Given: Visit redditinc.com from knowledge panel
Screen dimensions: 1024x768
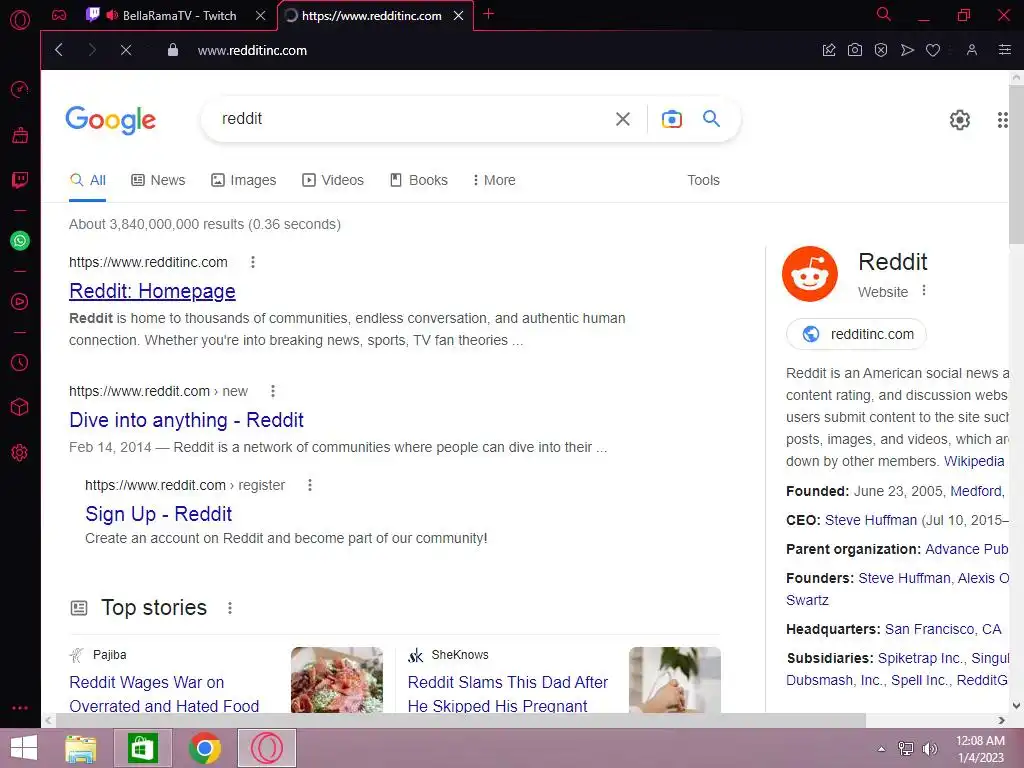Looking at the screenshot, I should click(856, 334).
